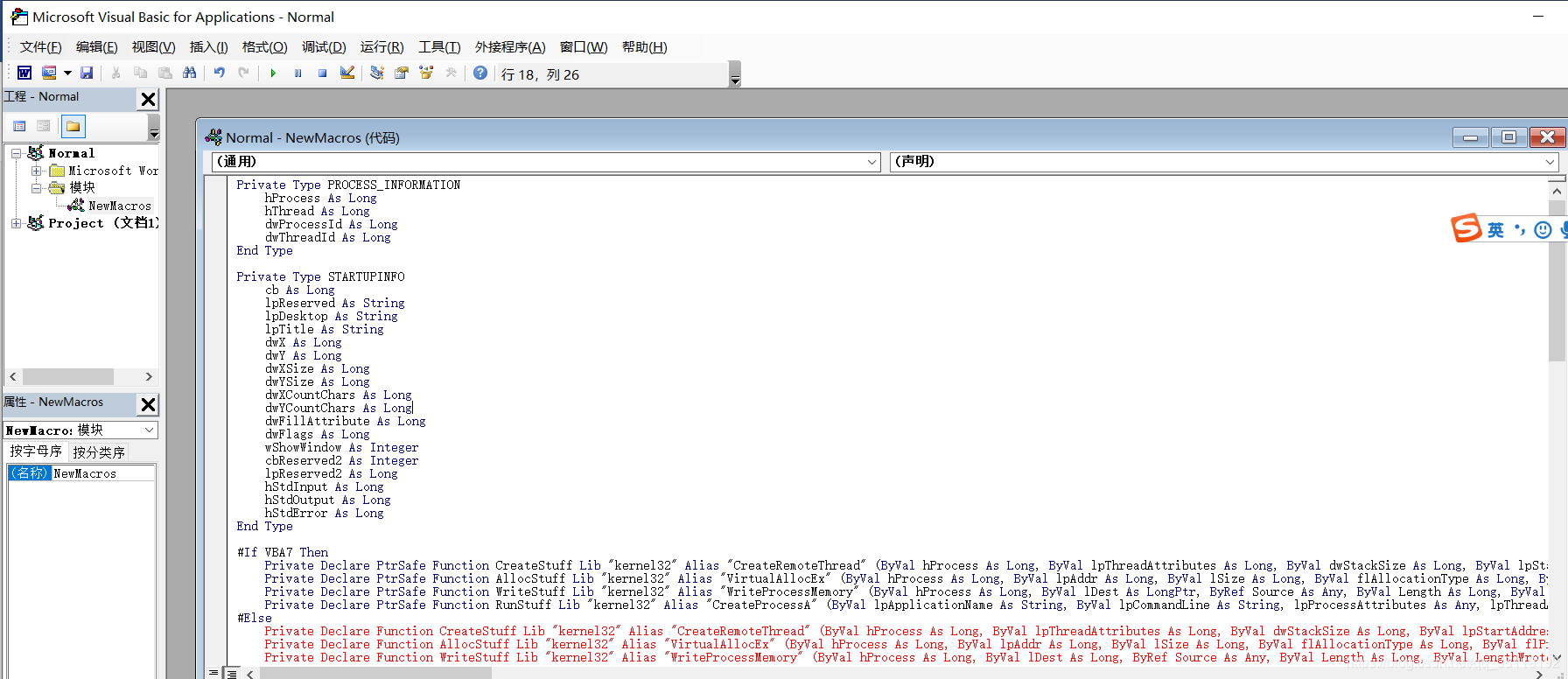This screenshot has height=679, width=1568.
Task: Open the 插入(I) menu
Action: (x=209, y=47)
